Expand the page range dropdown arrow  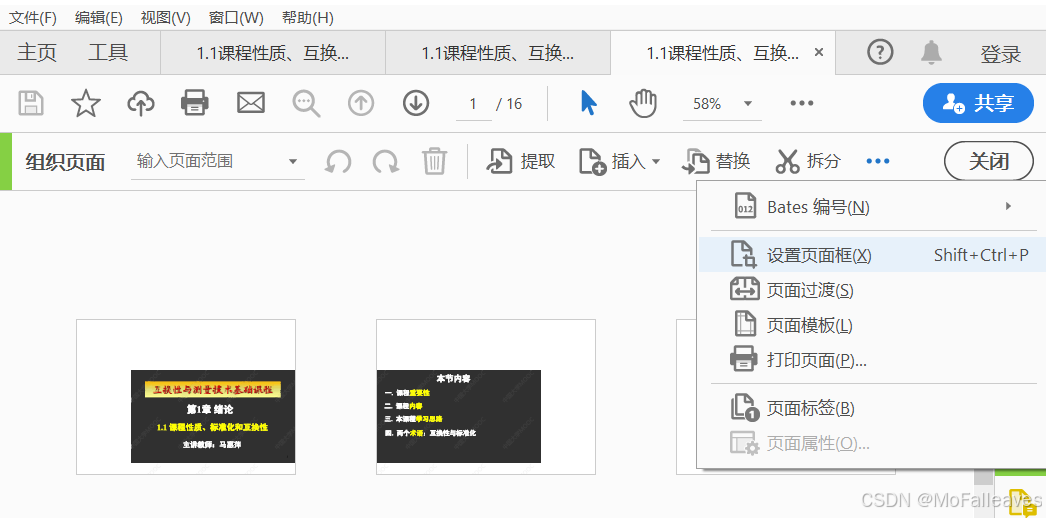pos(292,161)
